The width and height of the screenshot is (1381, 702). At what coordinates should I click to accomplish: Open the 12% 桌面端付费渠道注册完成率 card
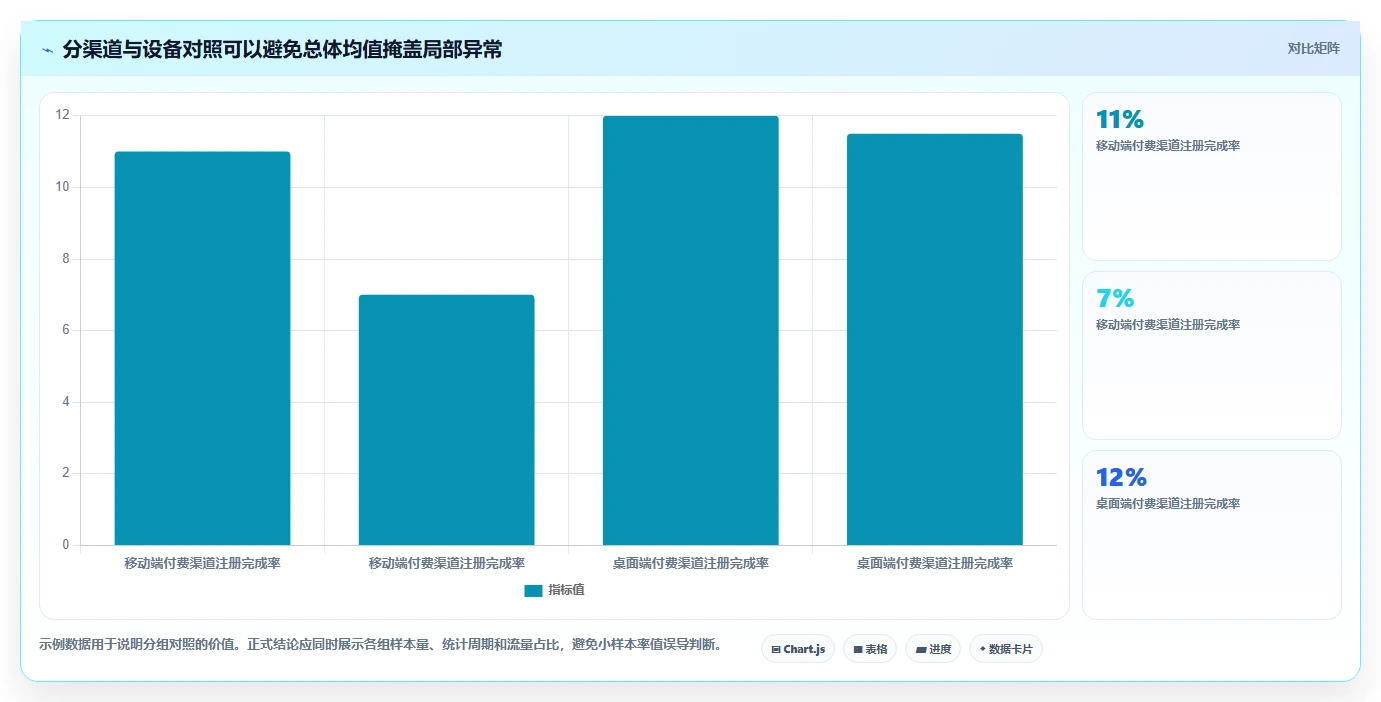[1211, 535]
